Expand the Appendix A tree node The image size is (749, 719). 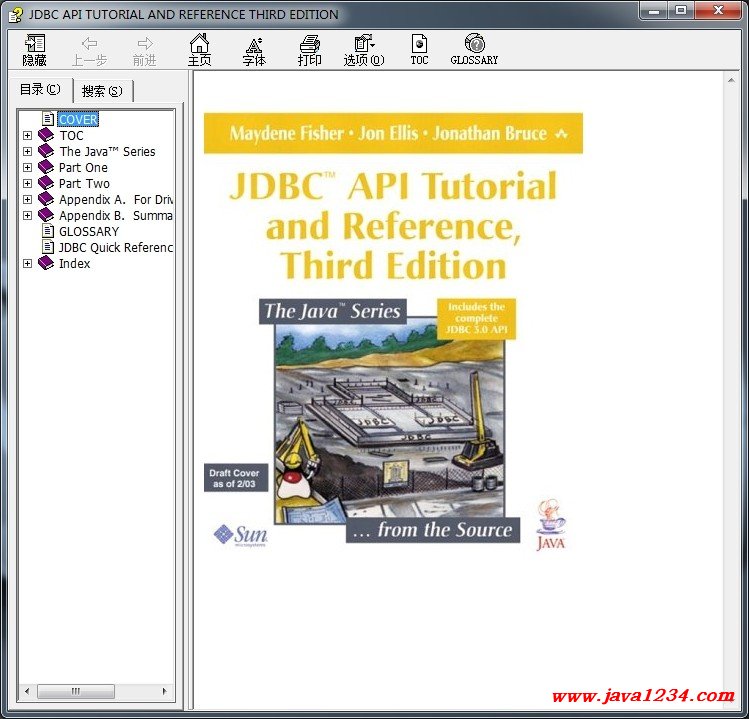tap(27, 200)
